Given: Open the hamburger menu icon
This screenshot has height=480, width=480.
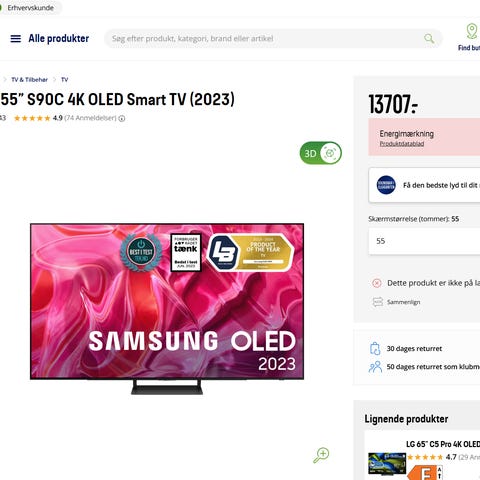Looking at the screenshot, I should tap(15, 39).
